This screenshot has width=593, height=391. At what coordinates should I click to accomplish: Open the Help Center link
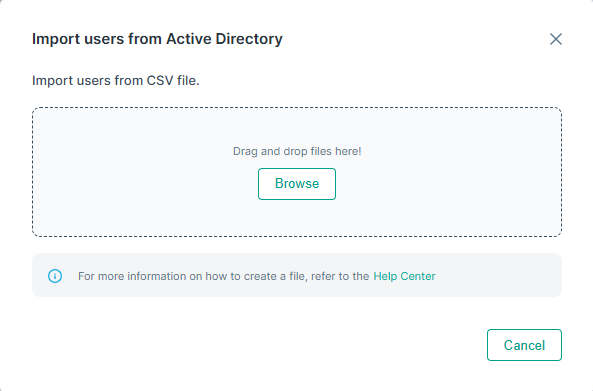click(x=404, y=276)
